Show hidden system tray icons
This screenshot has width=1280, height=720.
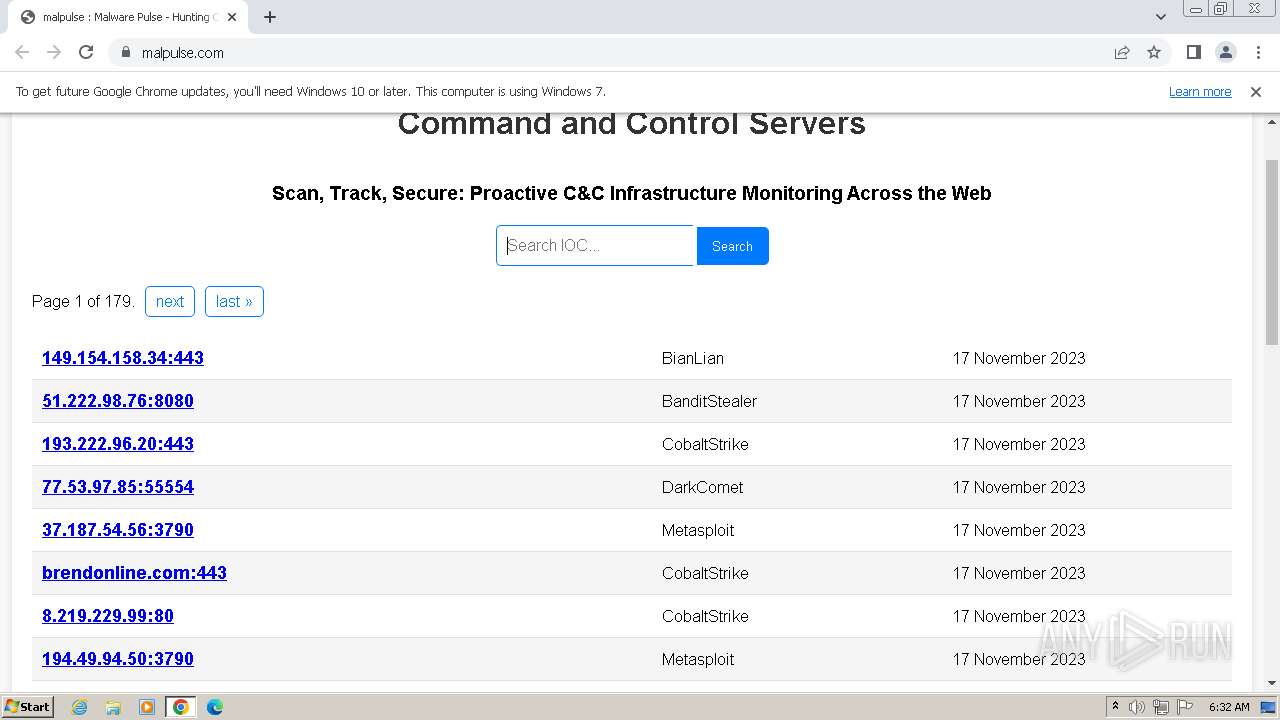(1115, 707)
